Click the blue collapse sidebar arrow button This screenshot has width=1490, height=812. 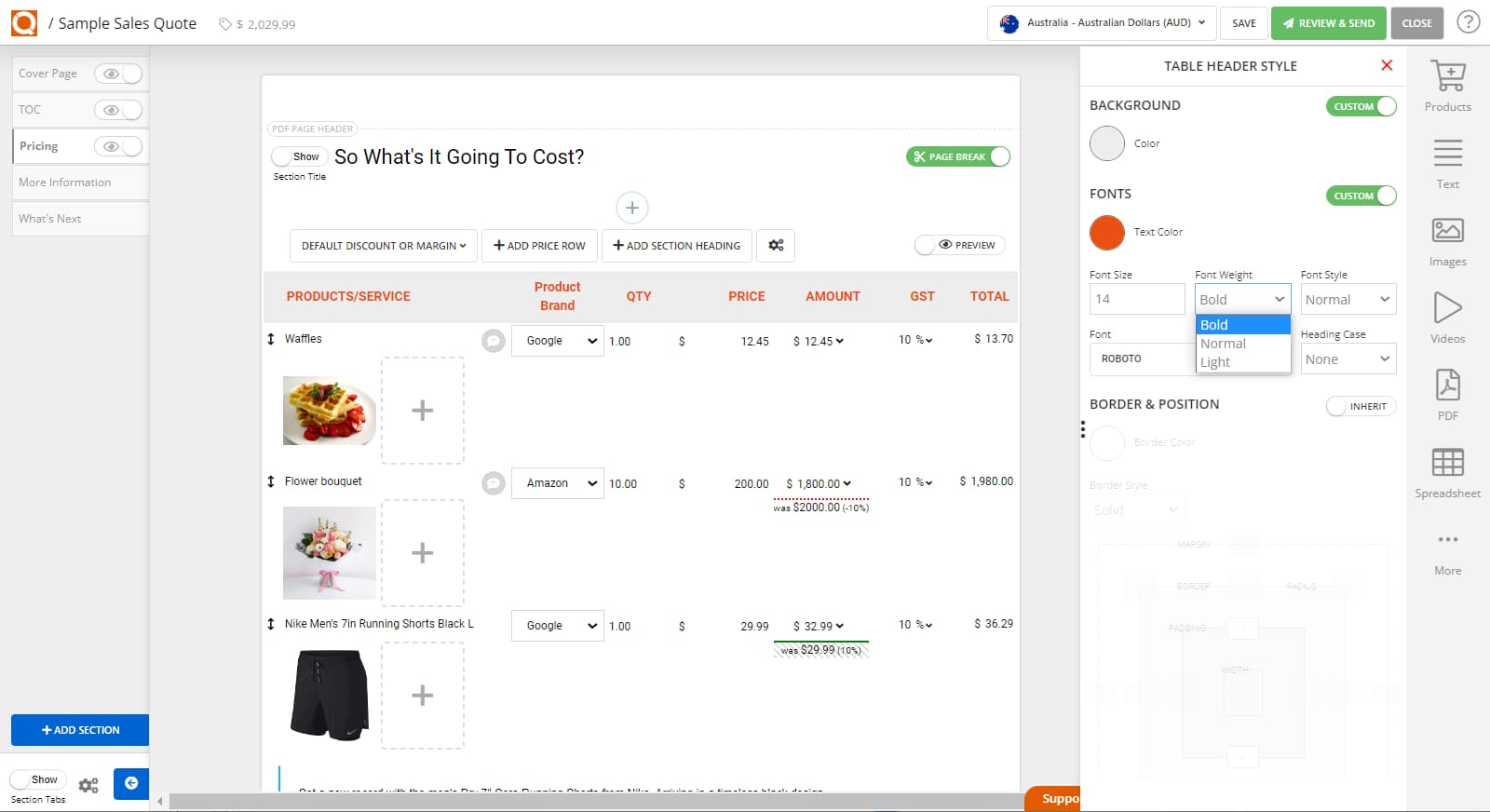click(x=131, y=783)
